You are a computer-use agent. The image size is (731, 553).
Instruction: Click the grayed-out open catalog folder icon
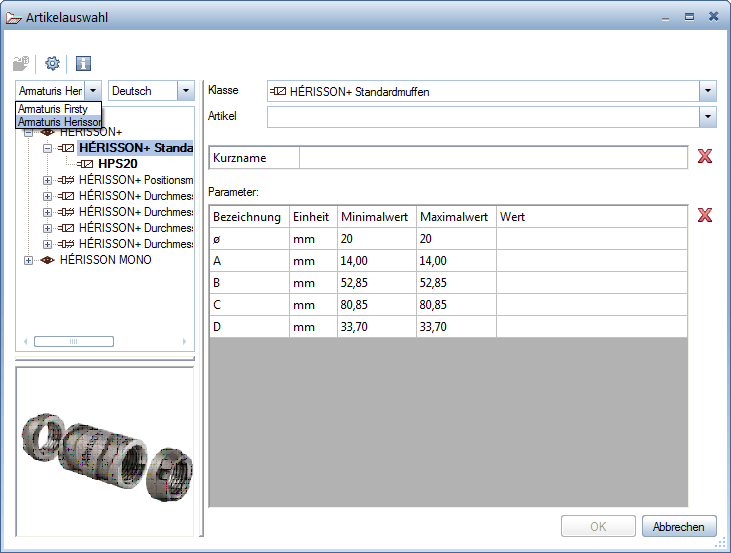tap(21, 63)
